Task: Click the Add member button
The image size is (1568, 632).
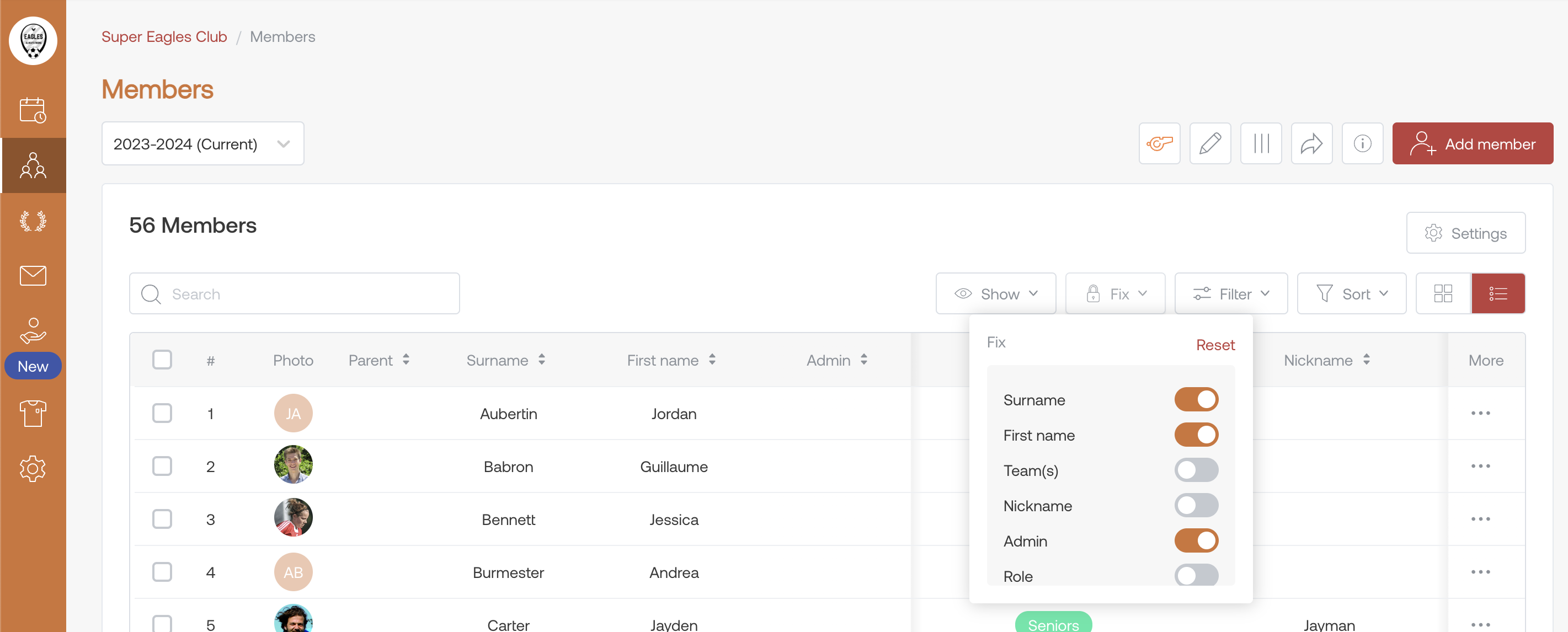Action: 1473,143
